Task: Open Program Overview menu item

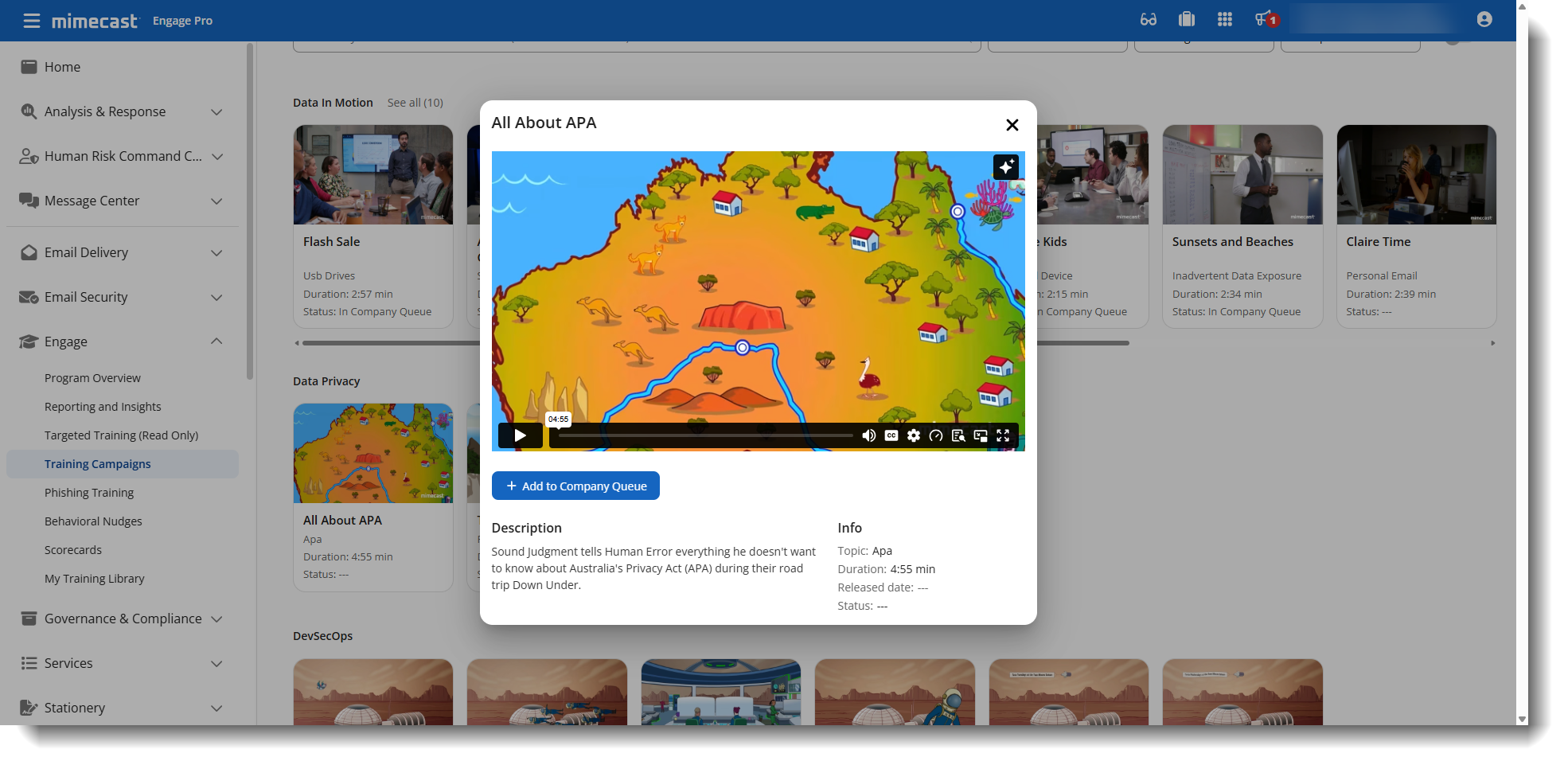Action: [92, 378]
